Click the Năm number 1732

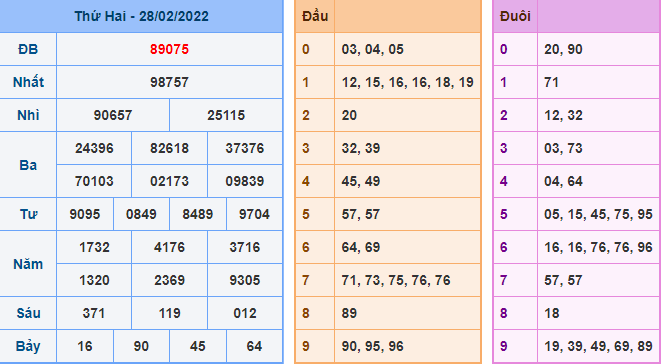(94, 247)
